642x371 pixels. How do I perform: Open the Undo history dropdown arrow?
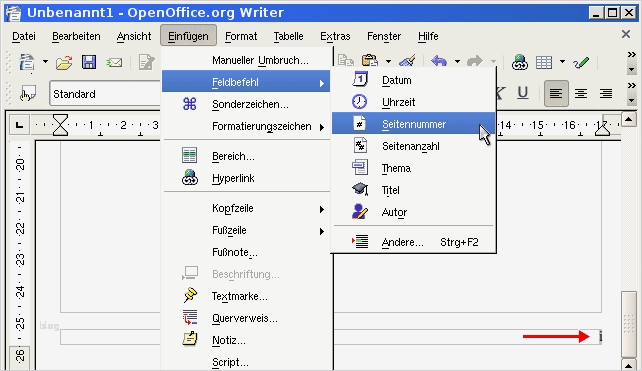pyautogui.click(x=457, y=62)
